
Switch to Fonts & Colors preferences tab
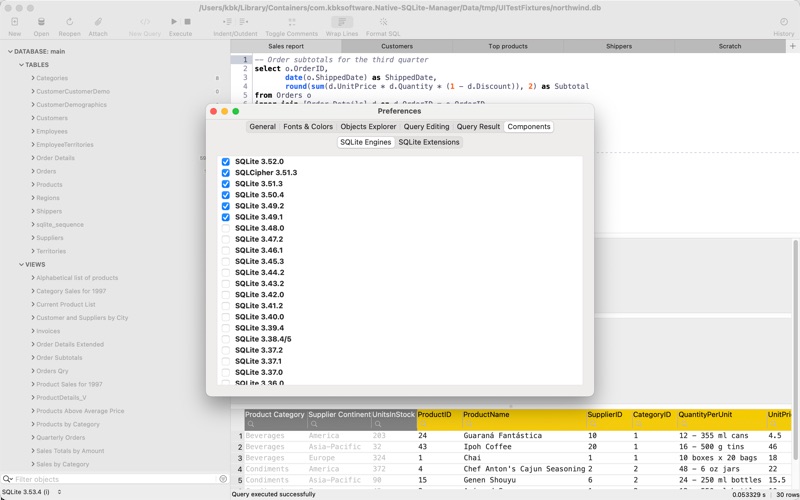pyautogui.click(x=308, y=127)
